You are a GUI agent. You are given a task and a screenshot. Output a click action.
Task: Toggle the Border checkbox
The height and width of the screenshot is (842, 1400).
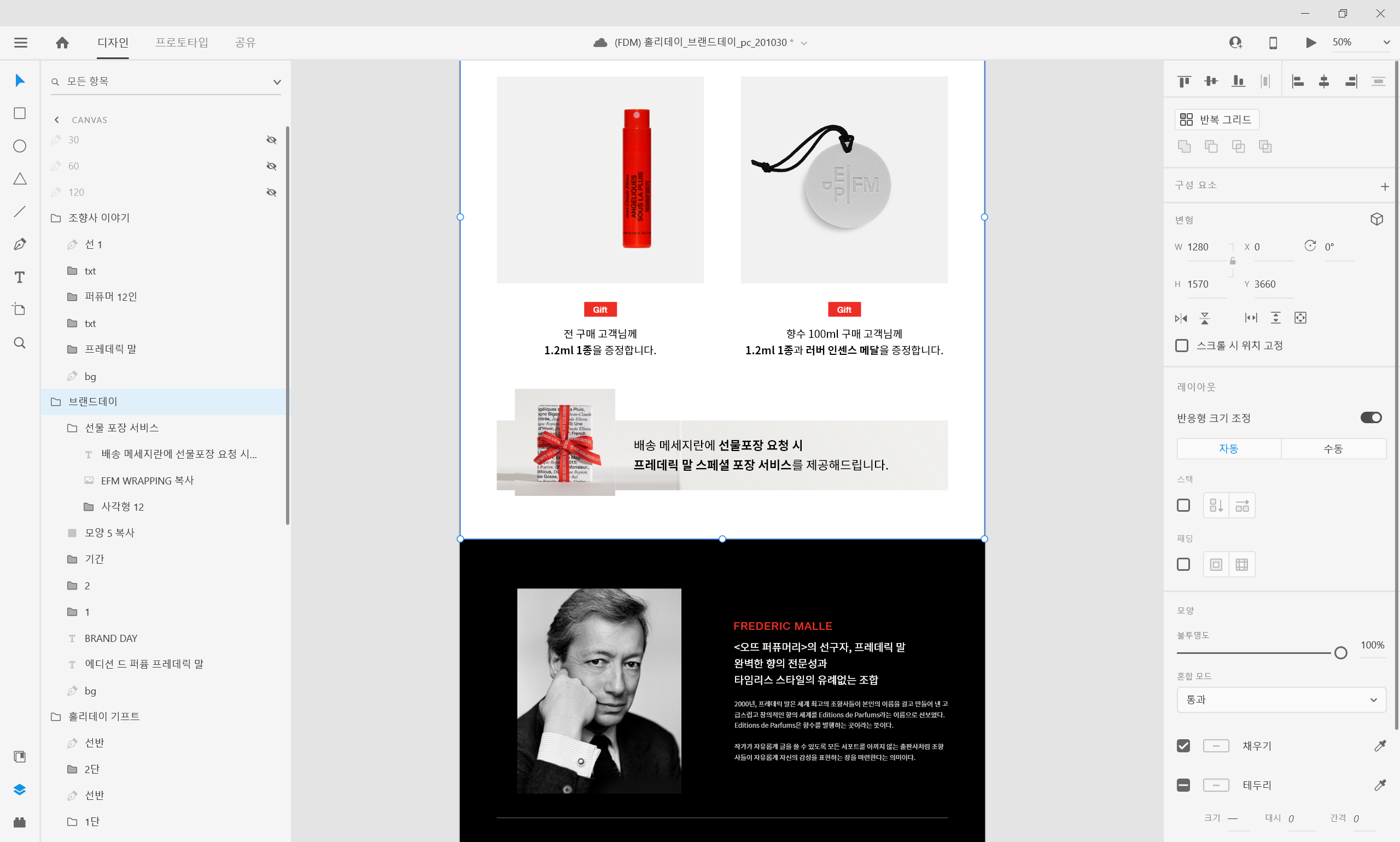[x=1183, y=785]
